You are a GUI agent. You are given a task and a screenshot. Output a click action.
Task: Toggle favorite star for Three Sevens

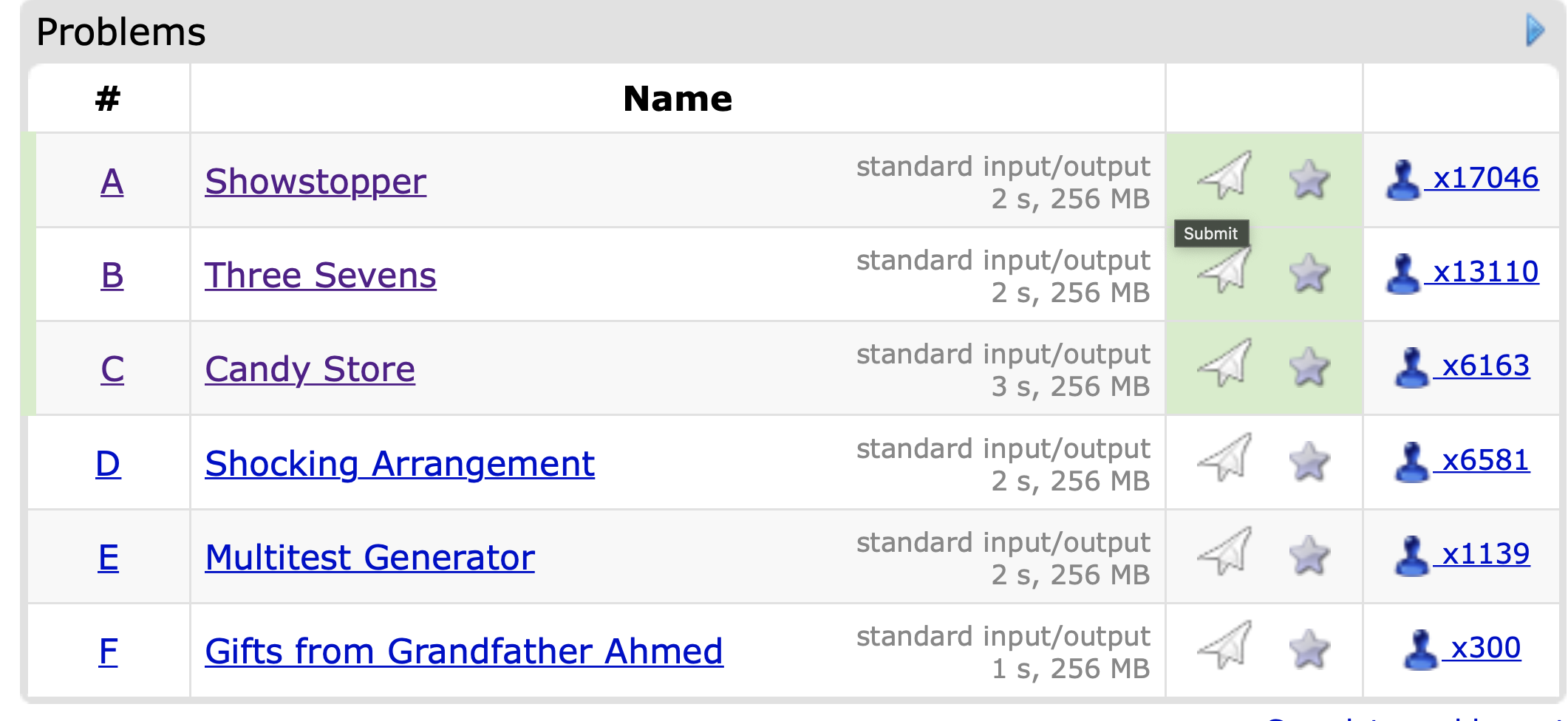[1309, 273]
